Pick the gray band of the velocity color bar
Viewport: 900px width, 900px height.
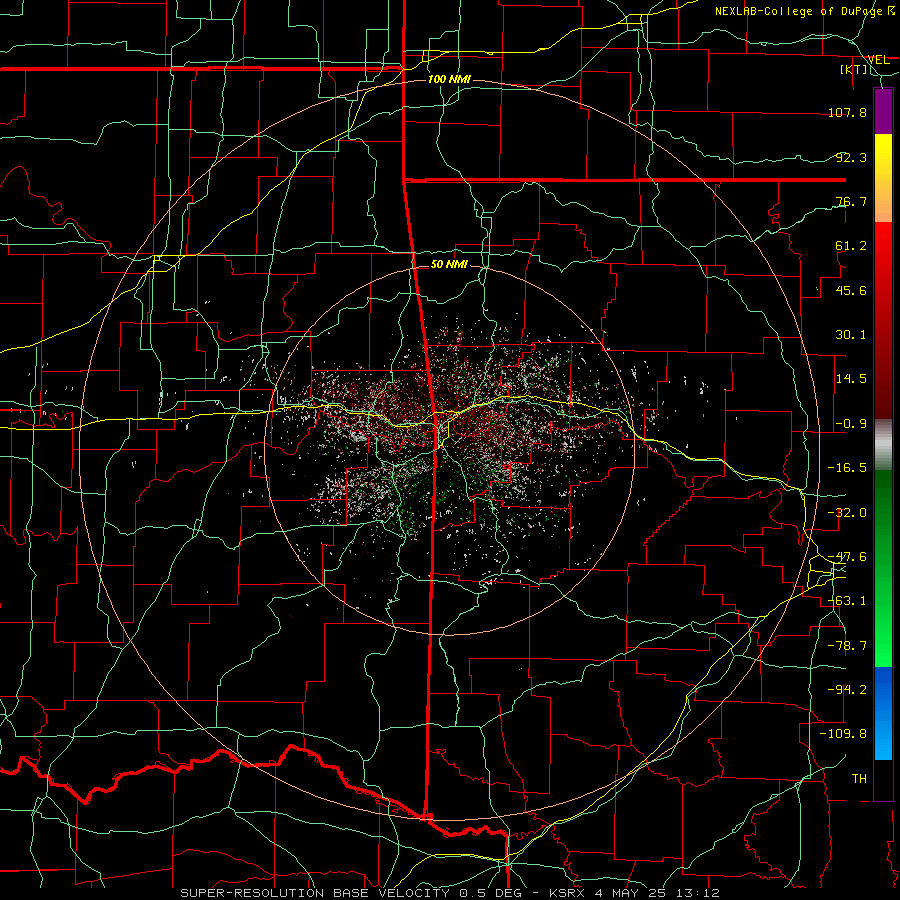point(883,445)
